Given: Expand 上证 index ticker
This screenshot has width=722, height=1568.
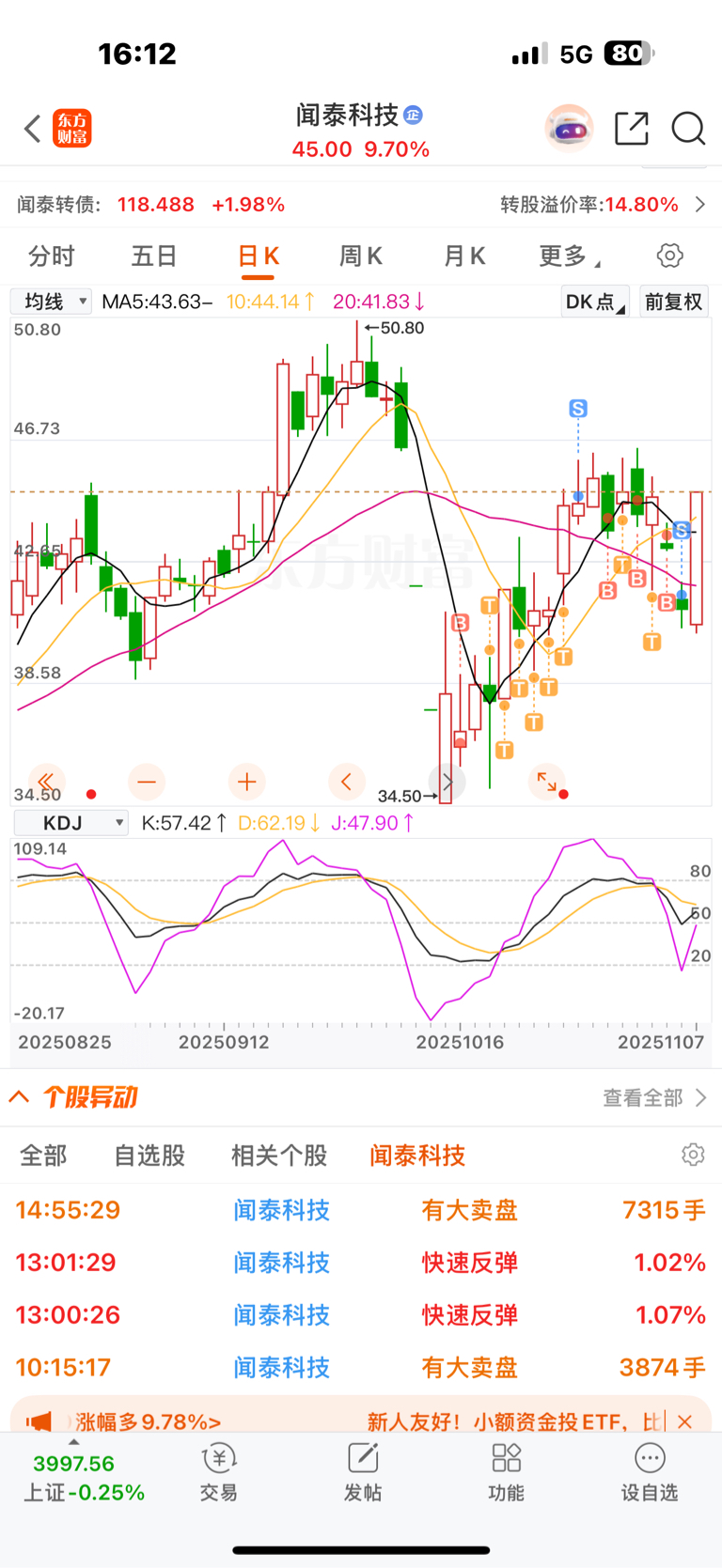Looking at the screenshot, I should click(83, 1471).
